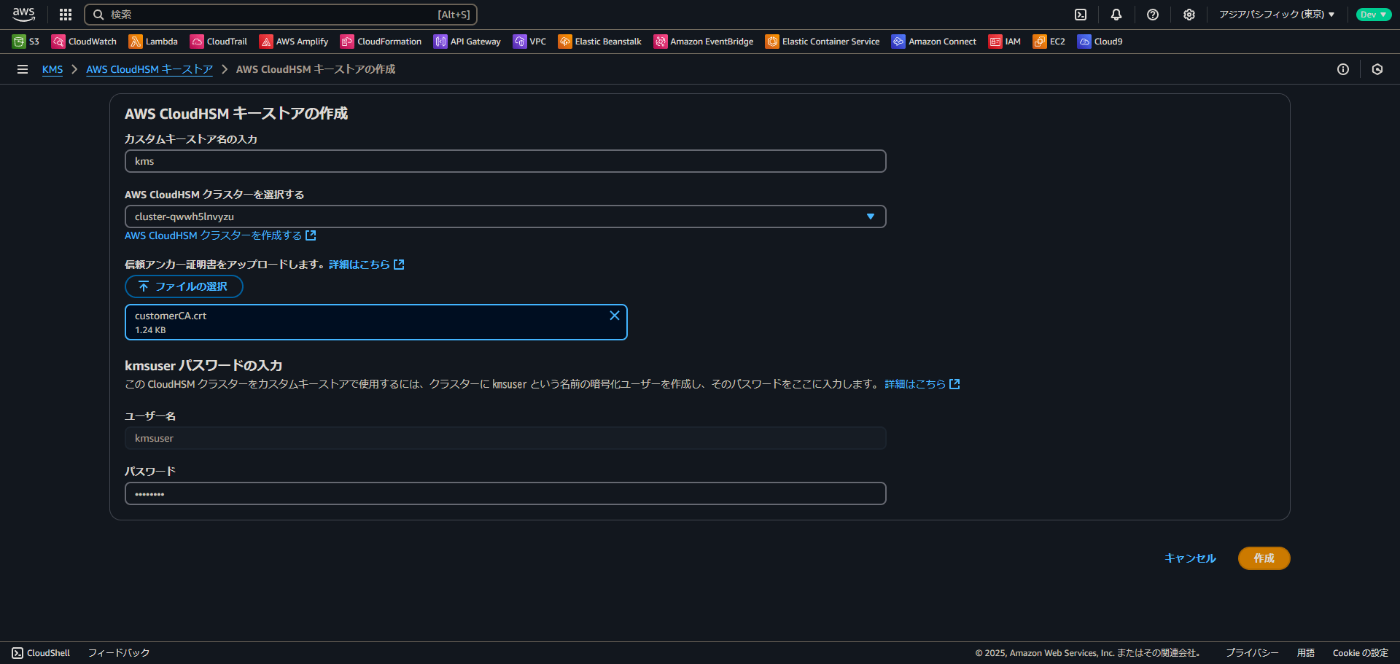Open Amazon EventBridge shortcut in favorites bar
This screenshot has height=664, width=1400.
pyautogui.click(x=704, y=41)
